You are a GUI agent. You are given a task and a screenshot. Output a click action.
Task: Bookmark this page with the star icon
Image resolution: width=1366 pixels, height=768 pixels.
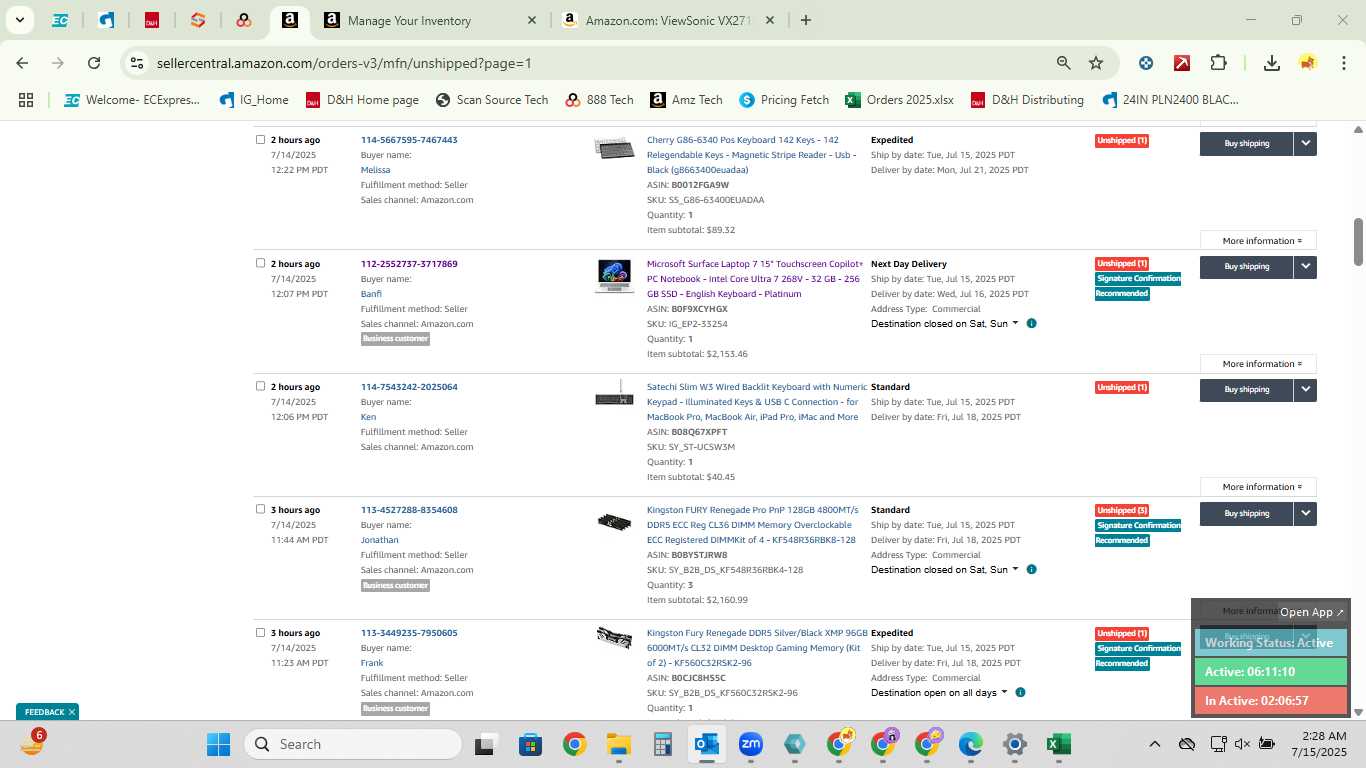(1096, 63)
